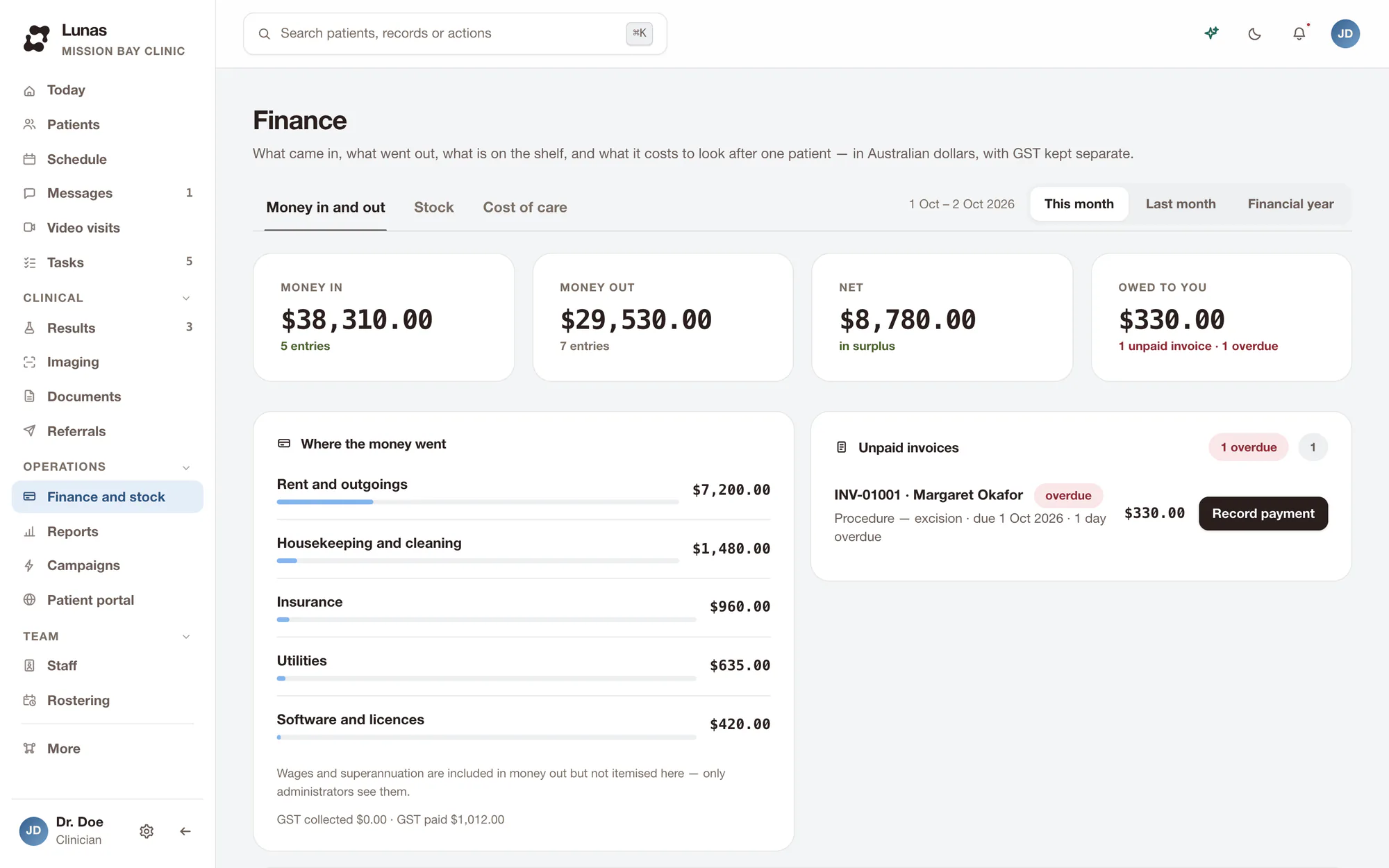Open the Dr. Doe profile name
Image resolution: width=1389 pixels, height=868 pixels.
[80, 822]
